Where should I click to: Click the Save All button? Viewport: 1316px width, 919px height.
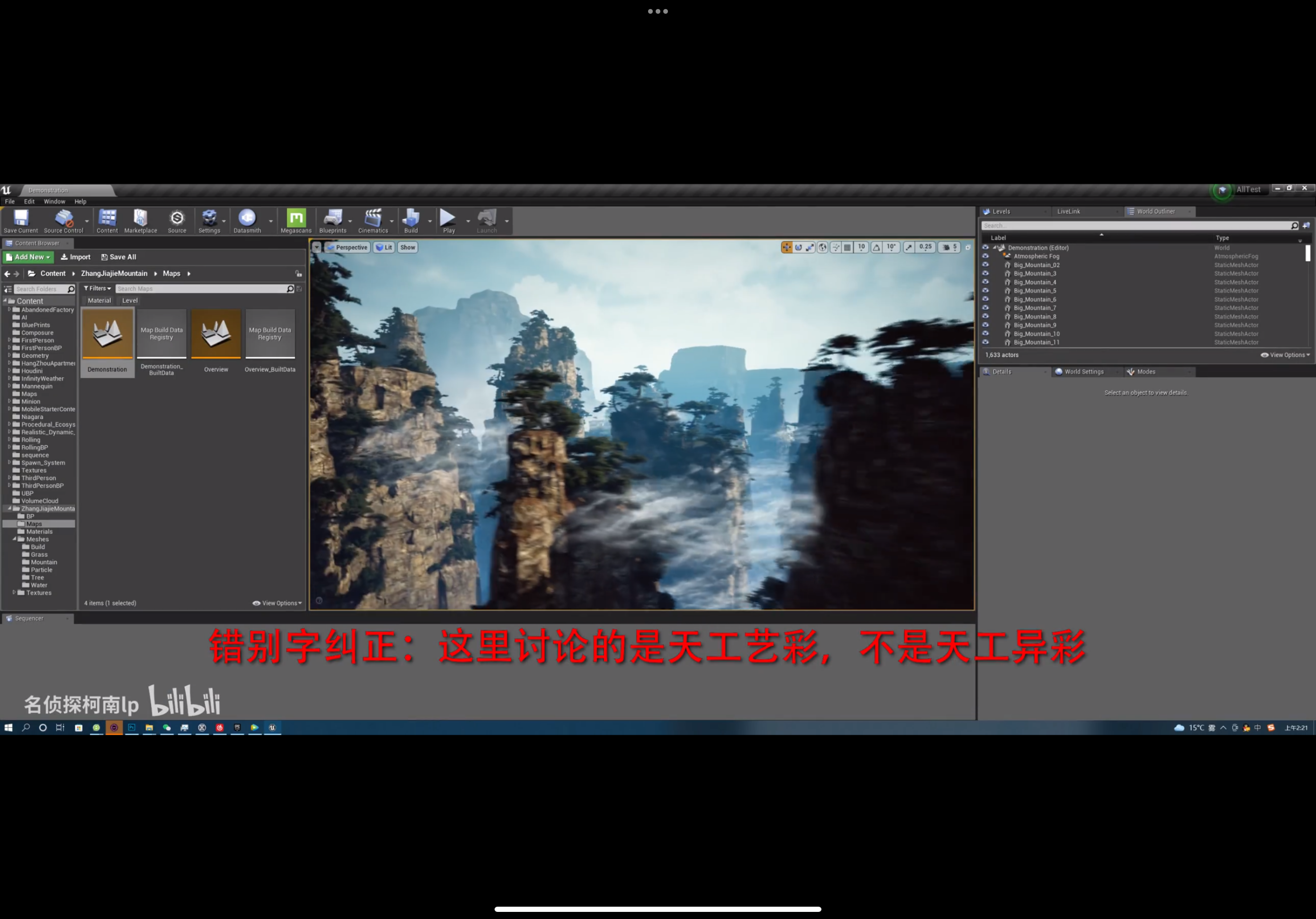tap(118, 257)
